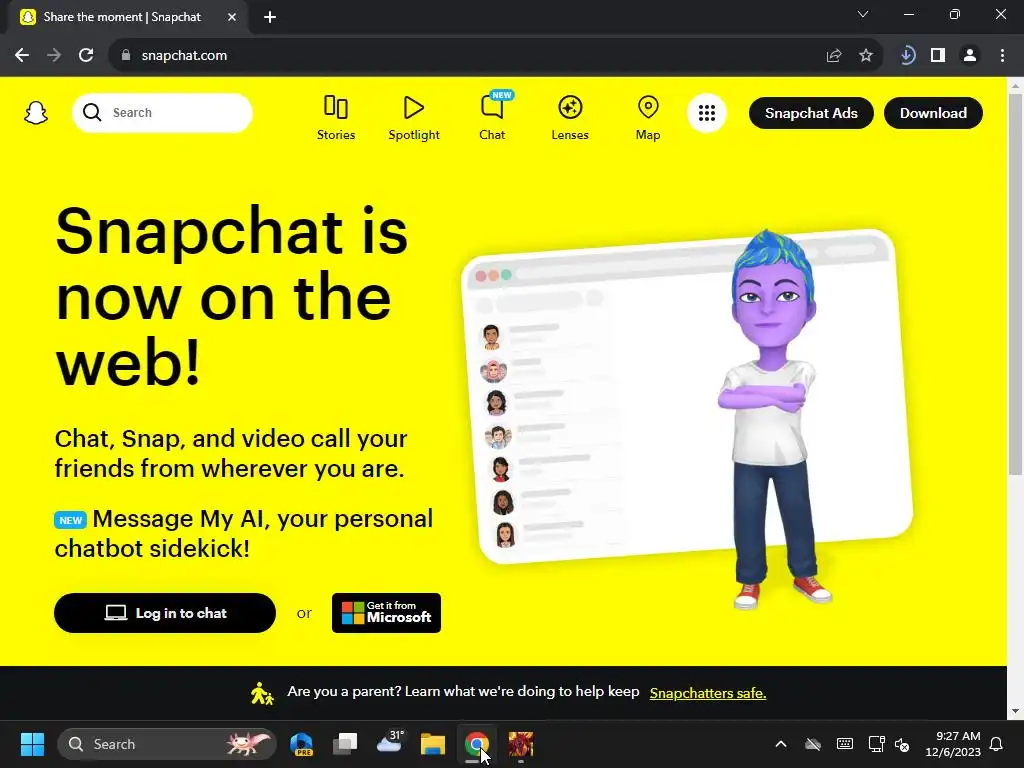
Task: Open Map in the navigation bar
Action: [x=648, y=118]
